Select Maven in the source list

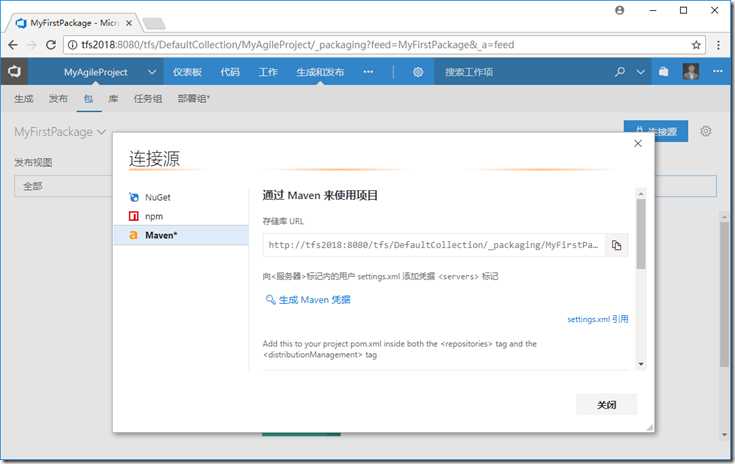[x=180, y=235]
